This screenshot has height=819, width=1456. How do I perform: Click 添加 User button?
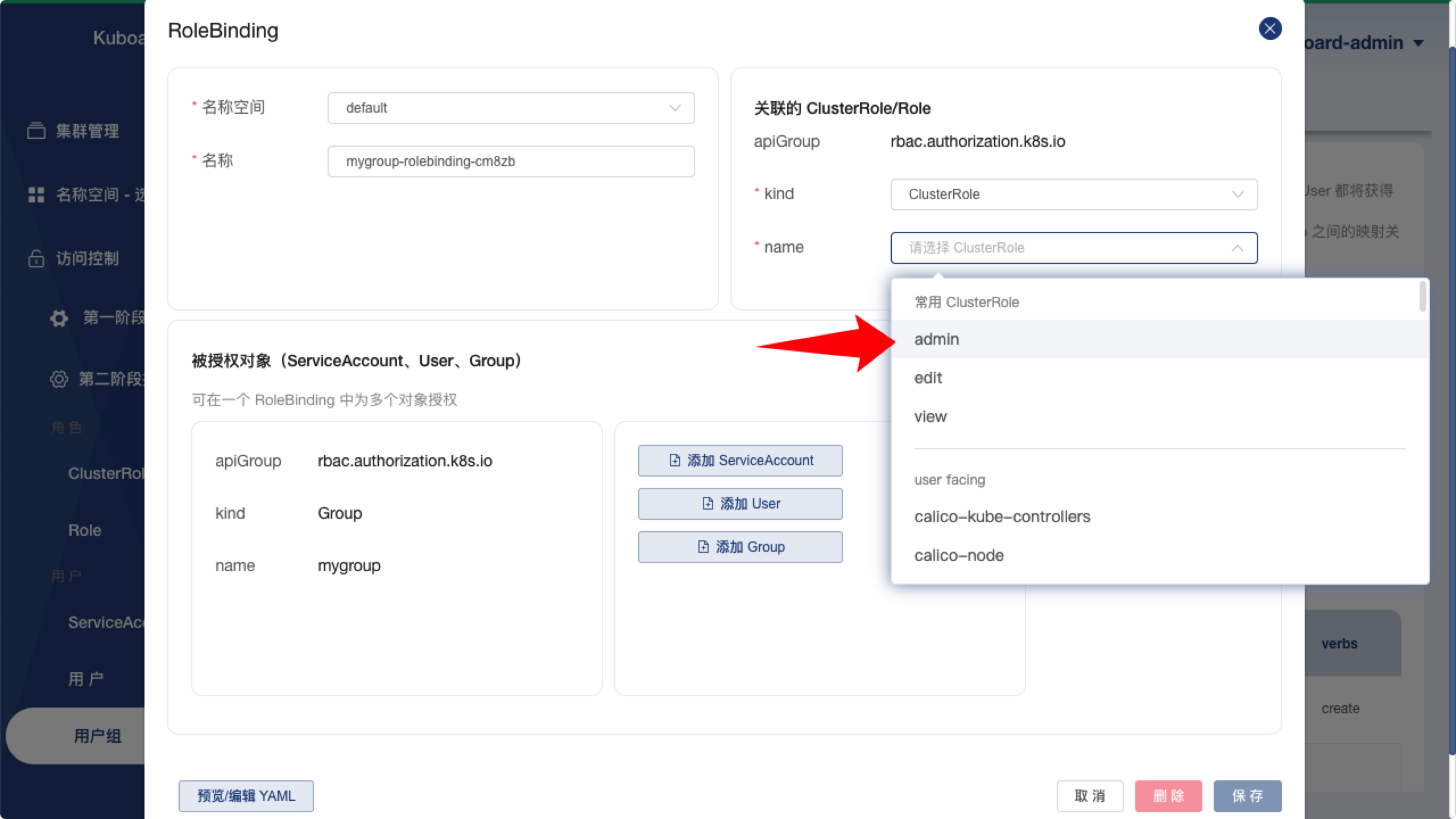[x=740, y=503]
